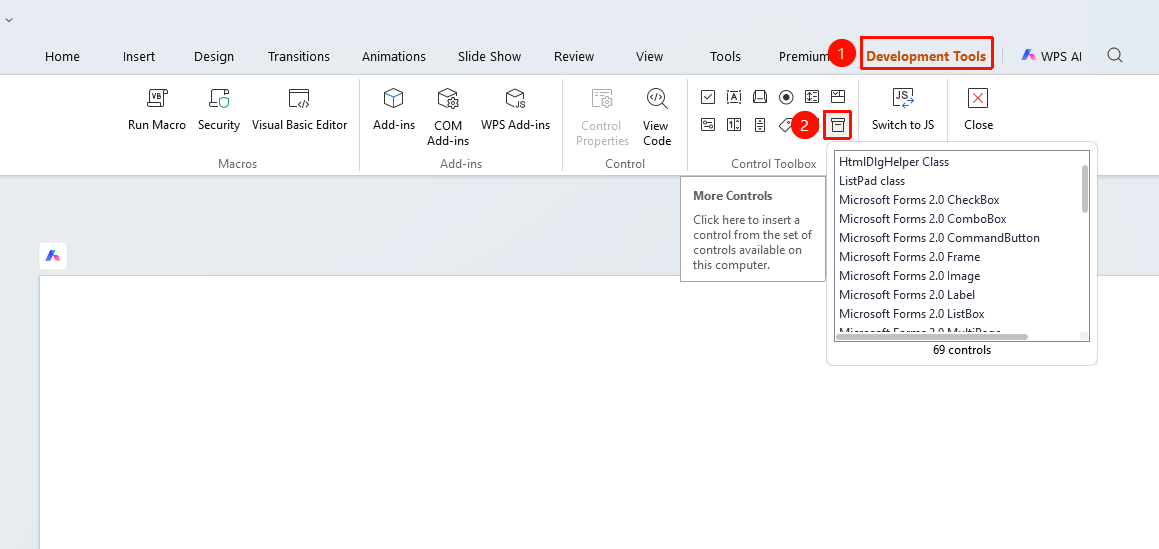Launch the Visual Basic Editor
Screen dimensions: 1159x549
point(299,111)
